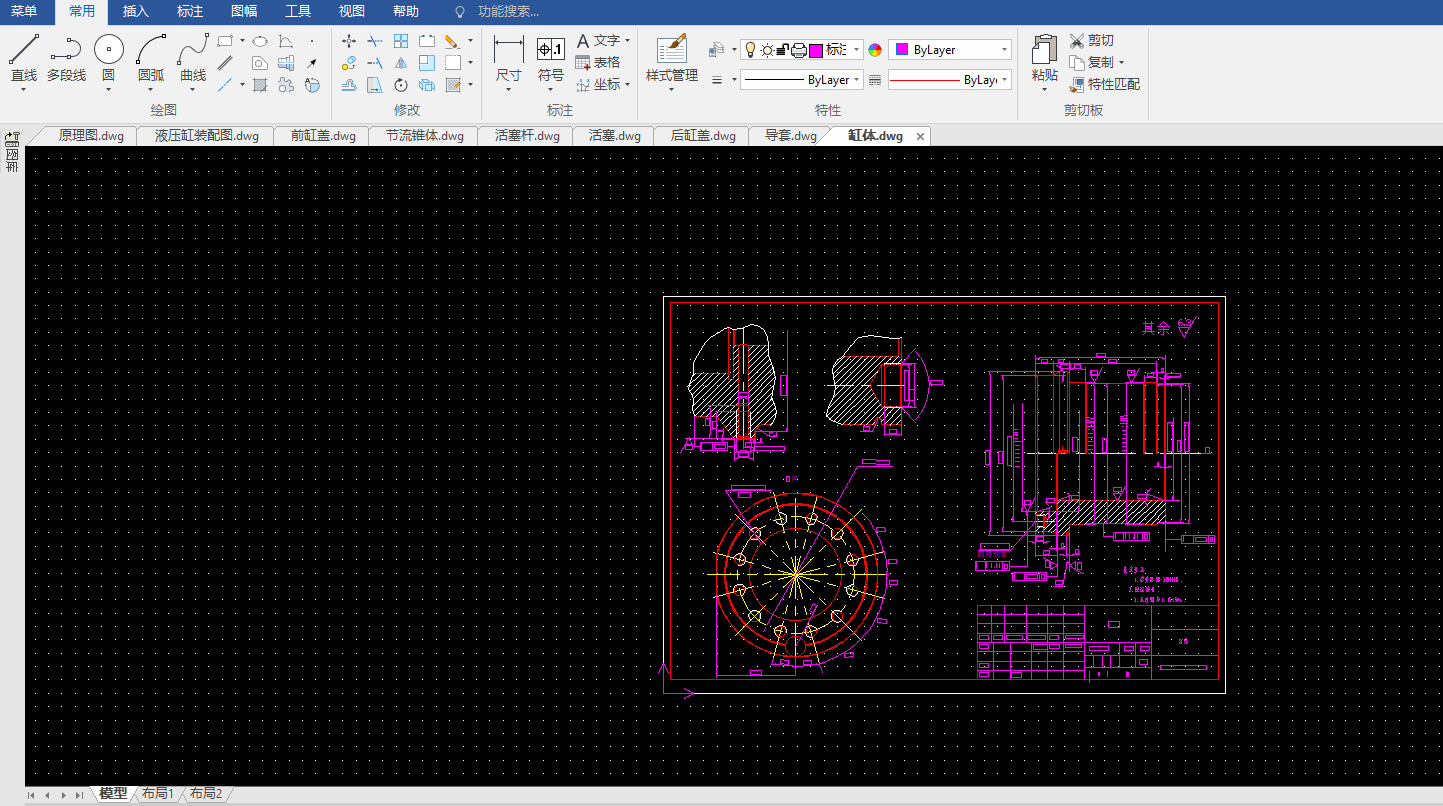Image resolution: width=1443 pixels, height=806 pixels.
Task: Activate the mirror tool in the 修改 group
Action: 401,63
